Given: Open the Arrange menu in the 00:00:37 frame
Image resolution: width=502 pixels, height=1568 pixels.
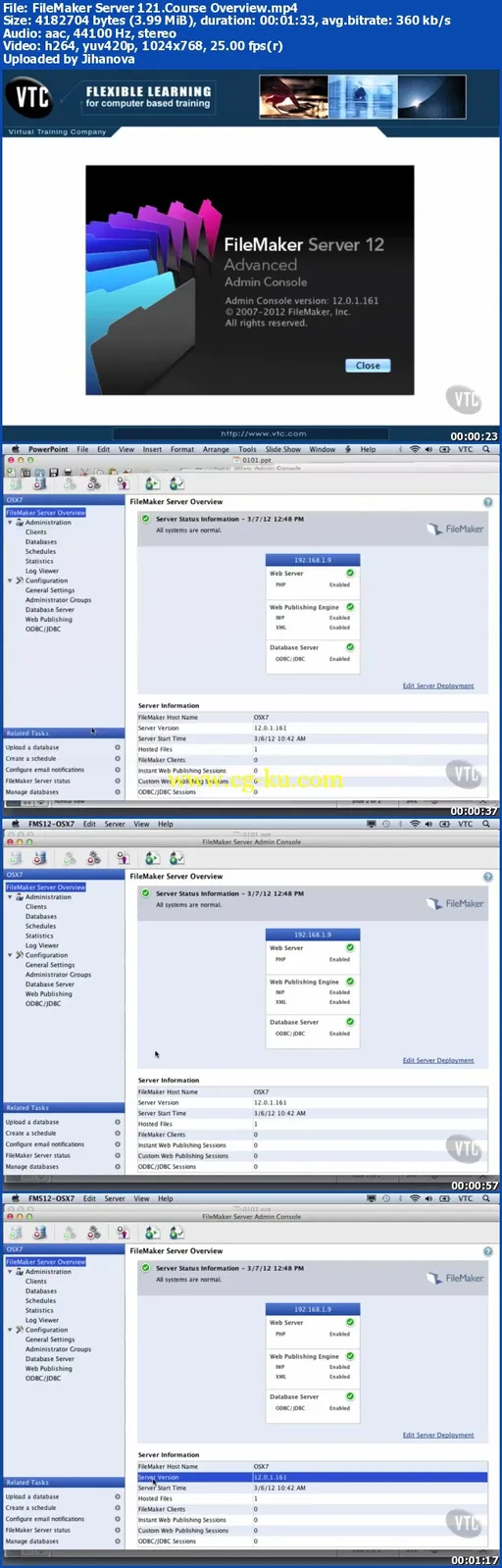Looking at the screenshot, I should coord(216,449).
